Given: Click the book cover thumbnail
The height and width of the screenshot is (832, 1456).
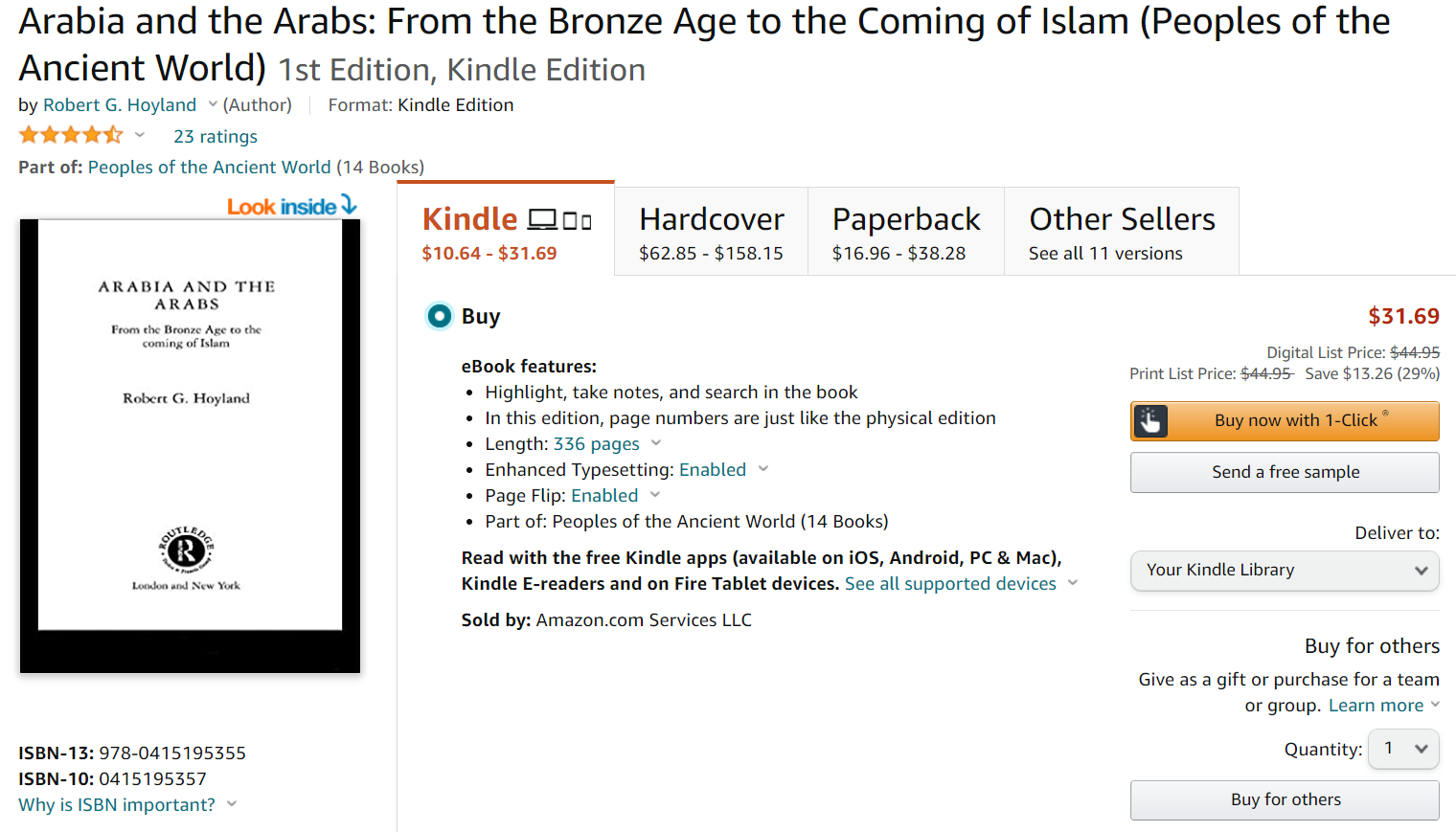Looking at the screenshot, I should 190,445.
